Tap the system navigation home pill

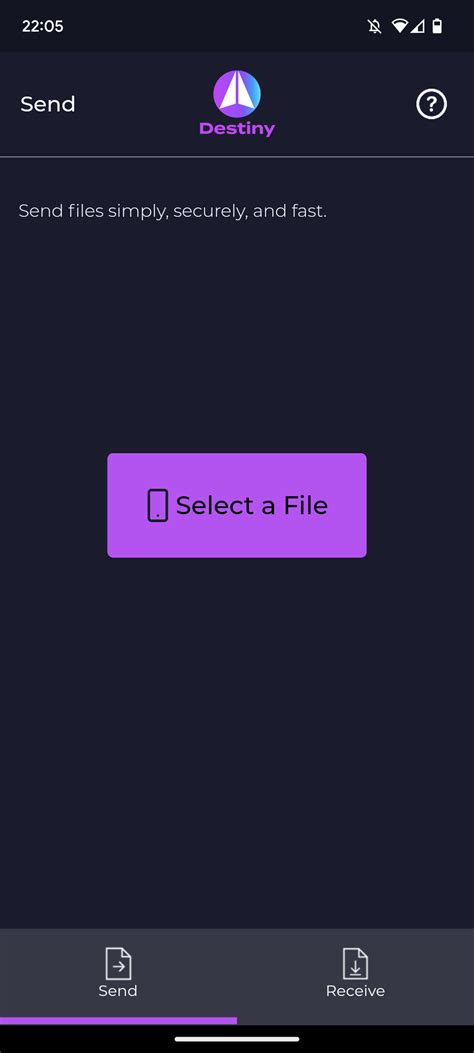coord(237,1039)
